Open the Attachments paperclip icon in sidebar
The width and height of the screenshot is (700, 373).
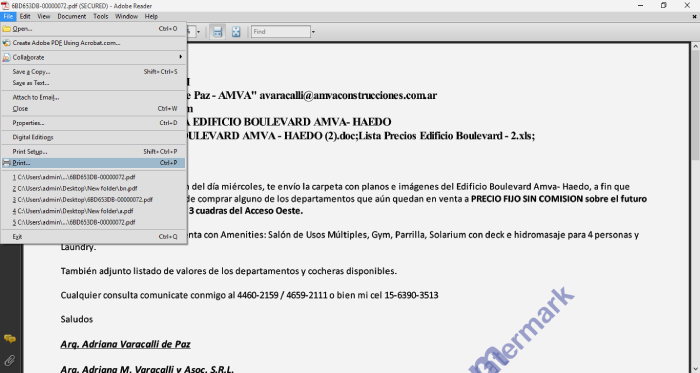(x=10, y=360)
